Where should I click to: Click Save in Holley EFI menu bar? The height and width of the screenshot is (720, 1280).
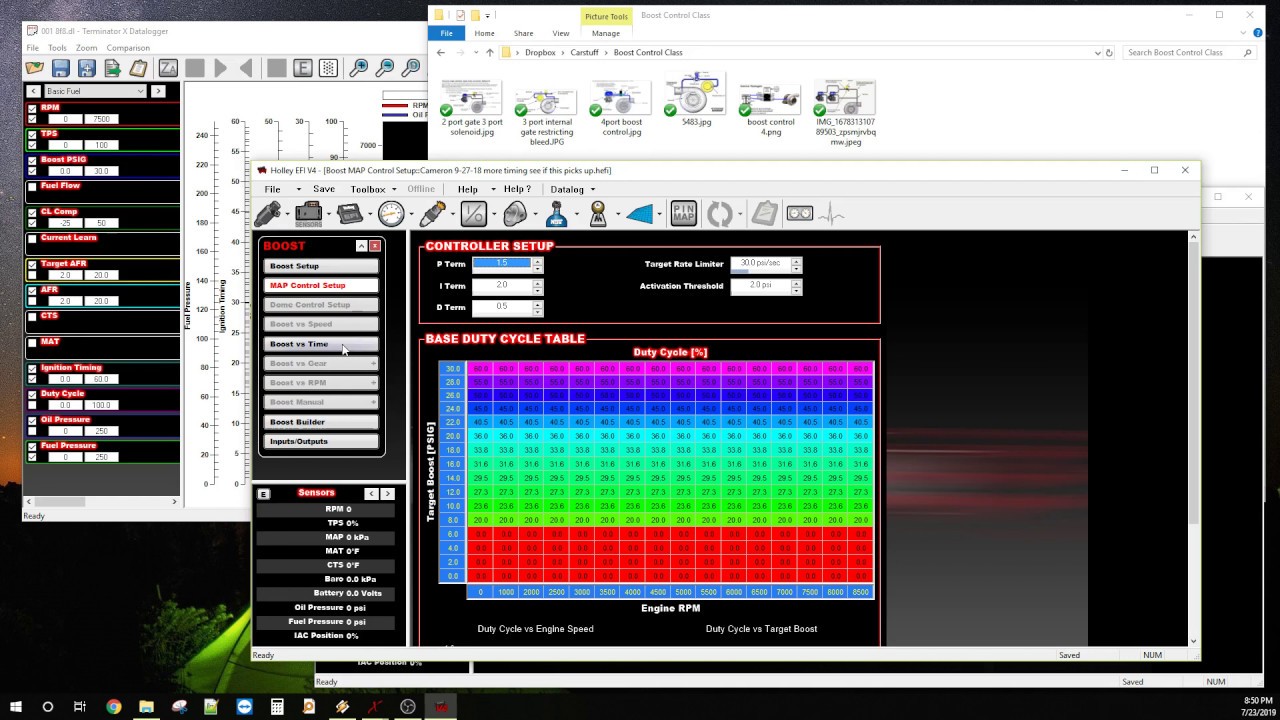[324, 189]
